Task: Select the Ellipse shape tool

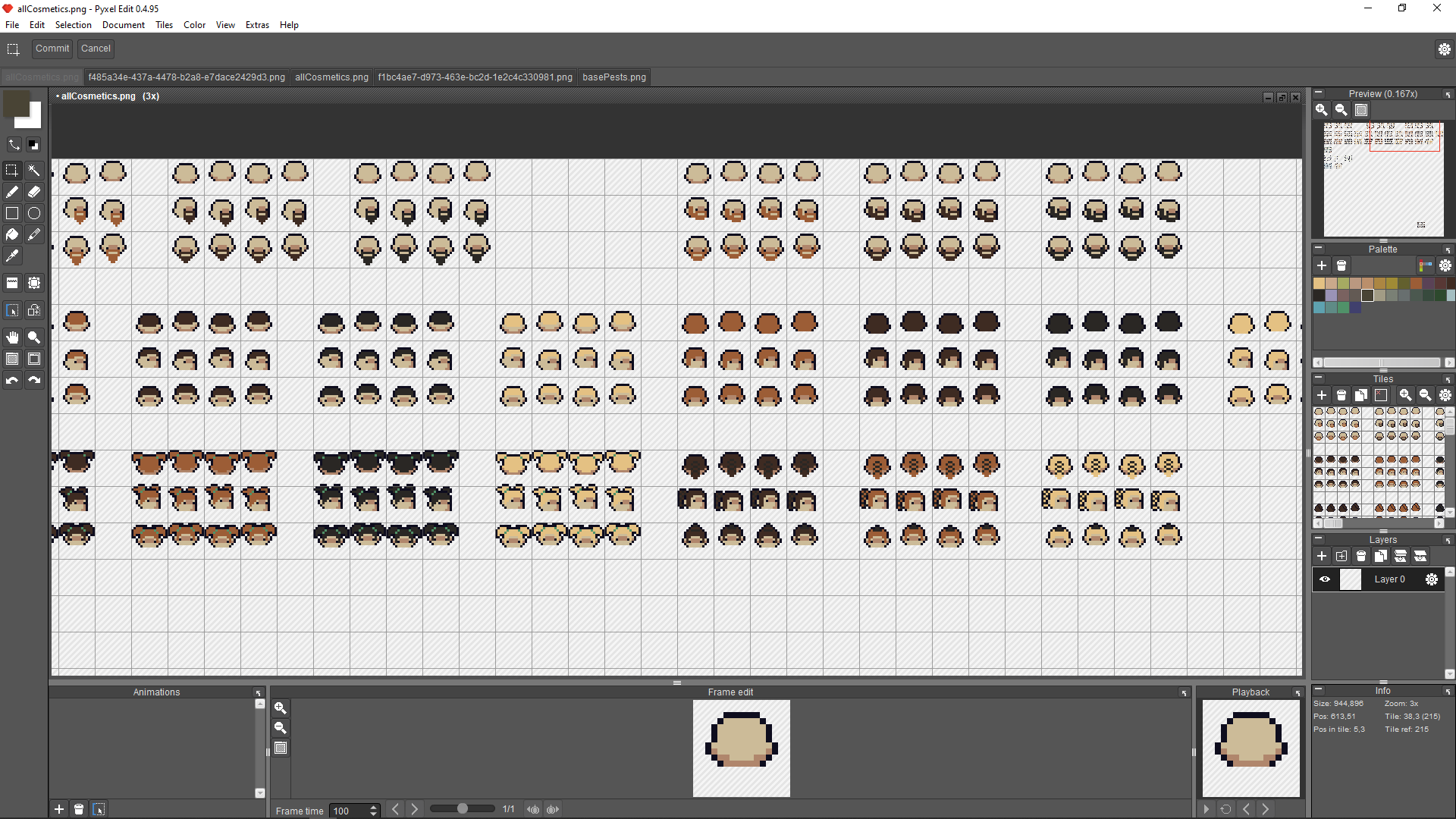Action: 34,213
